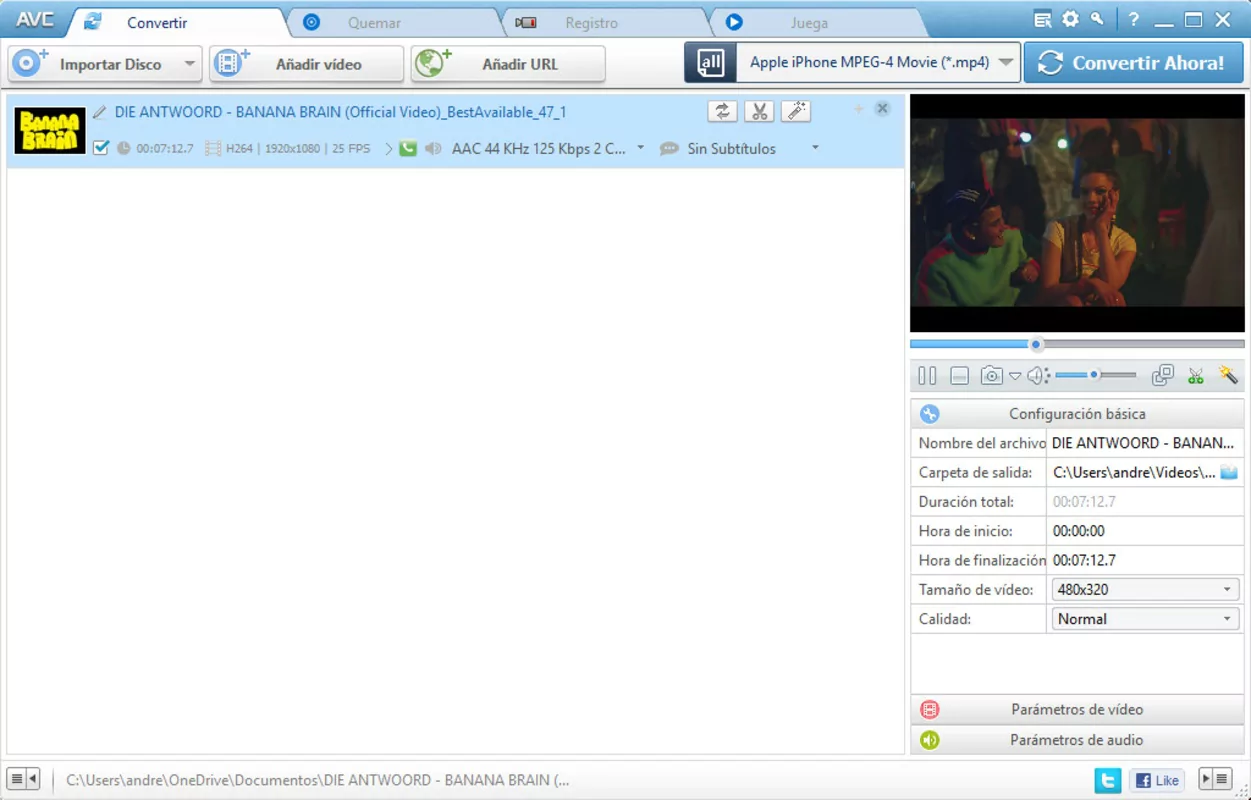The width and height of the screenshot is (1251, 800).
Task: Pause the video preview playback
Action: [x=926, y=375]
